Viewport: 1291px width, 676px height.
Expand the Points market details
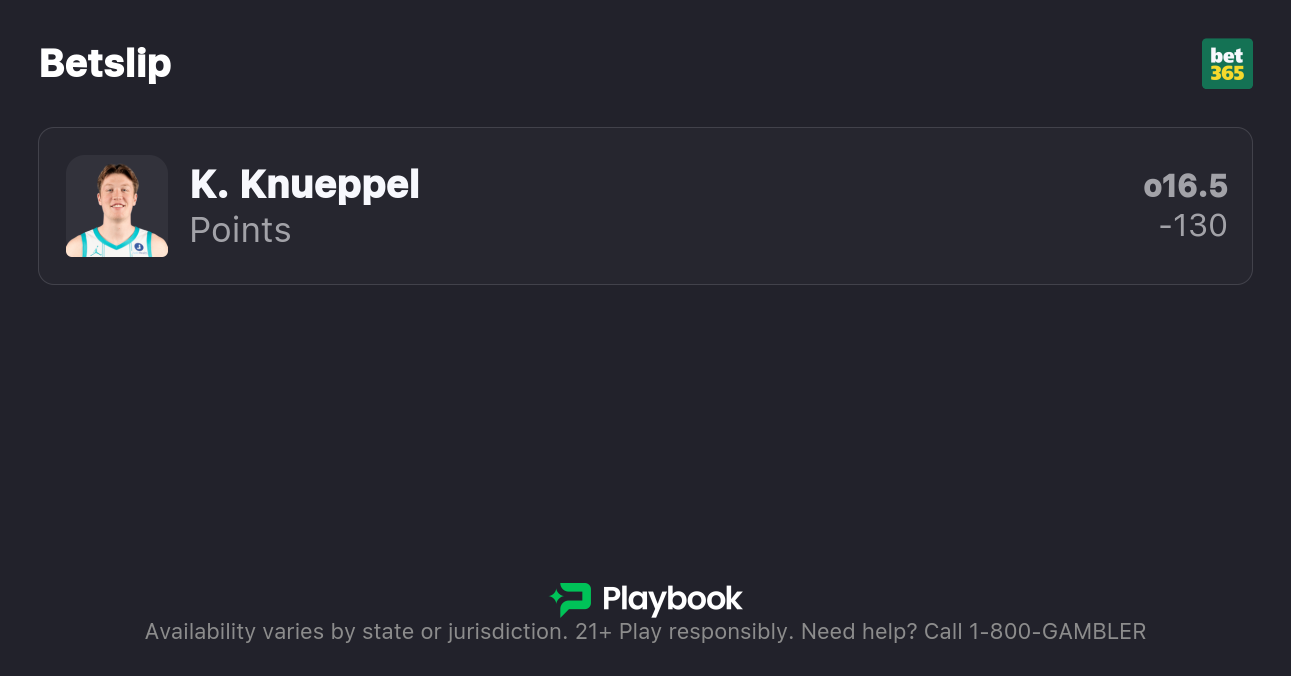(240, 230)
